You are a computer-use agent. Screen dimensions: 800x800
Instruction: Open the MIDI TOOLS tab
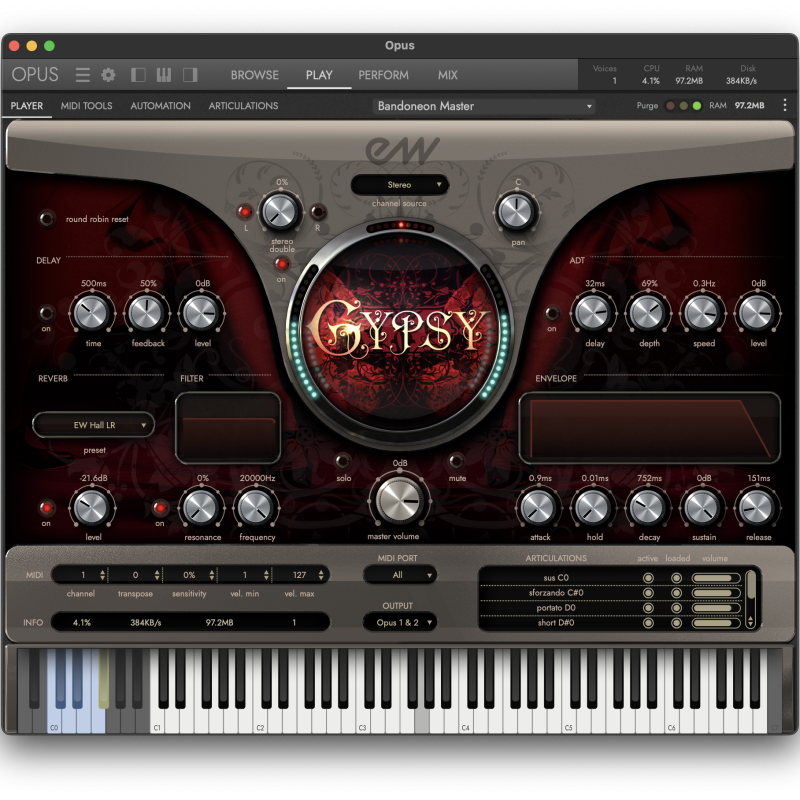pyautogui.click(x=86, y=106)
